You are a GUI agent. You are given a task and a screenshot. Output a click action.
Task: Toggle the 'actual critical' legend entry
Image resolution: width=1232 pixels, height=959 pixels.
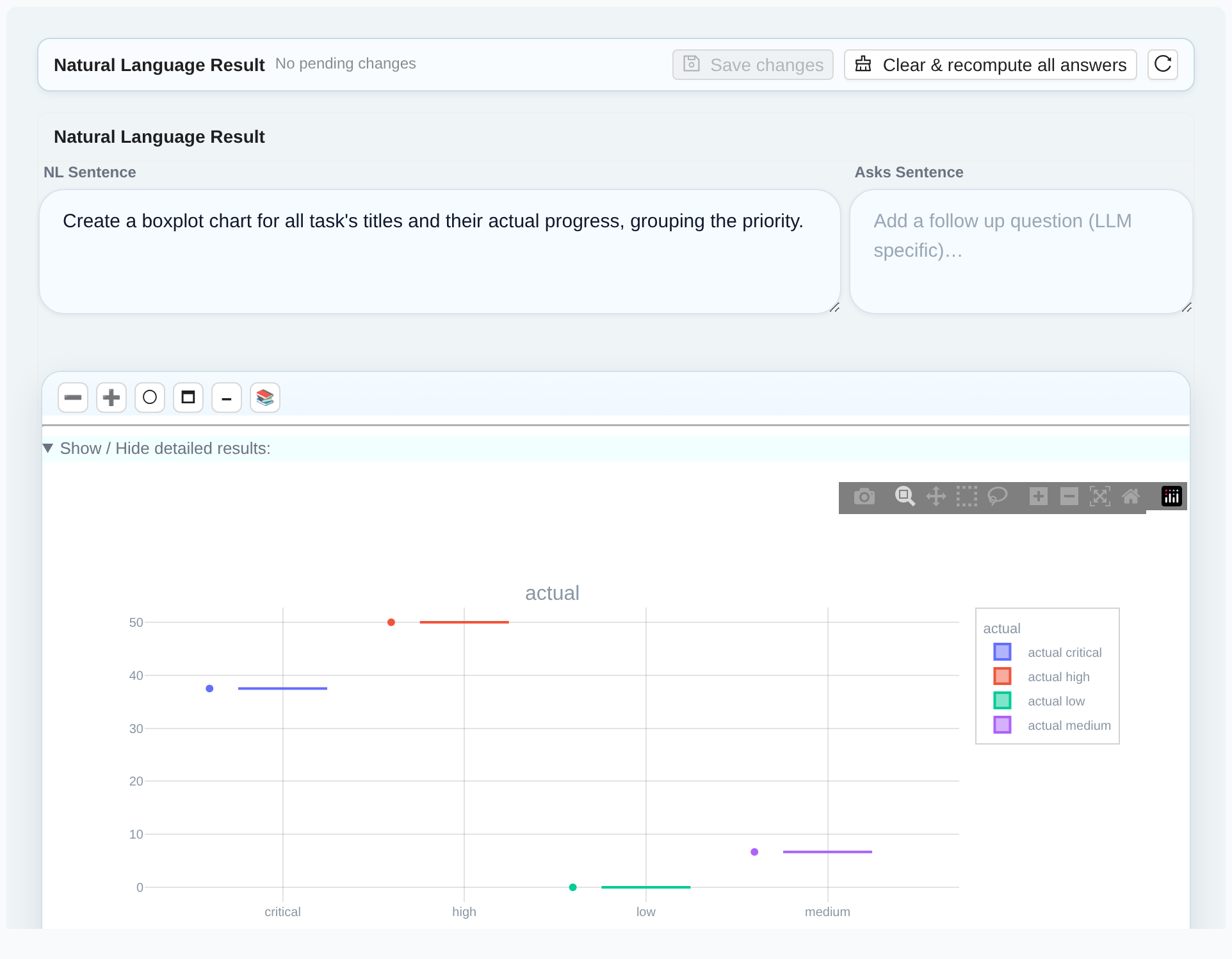1048,652
